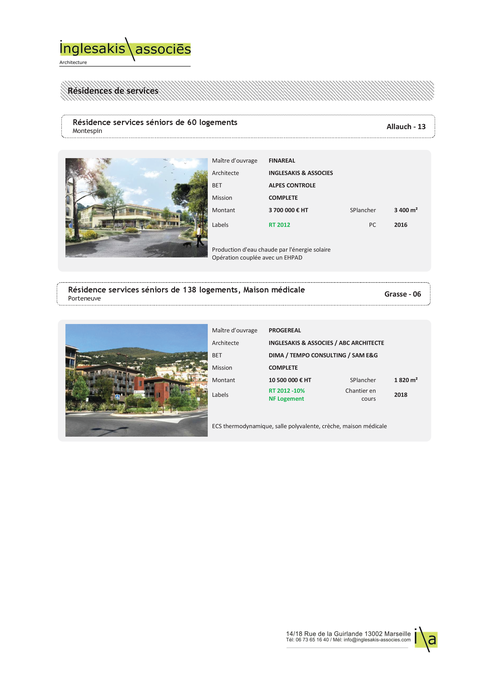The height and width of the screenshot is (679, 480).
Task: Click surface value '3 400 m²'
Action: pos(405,210)
